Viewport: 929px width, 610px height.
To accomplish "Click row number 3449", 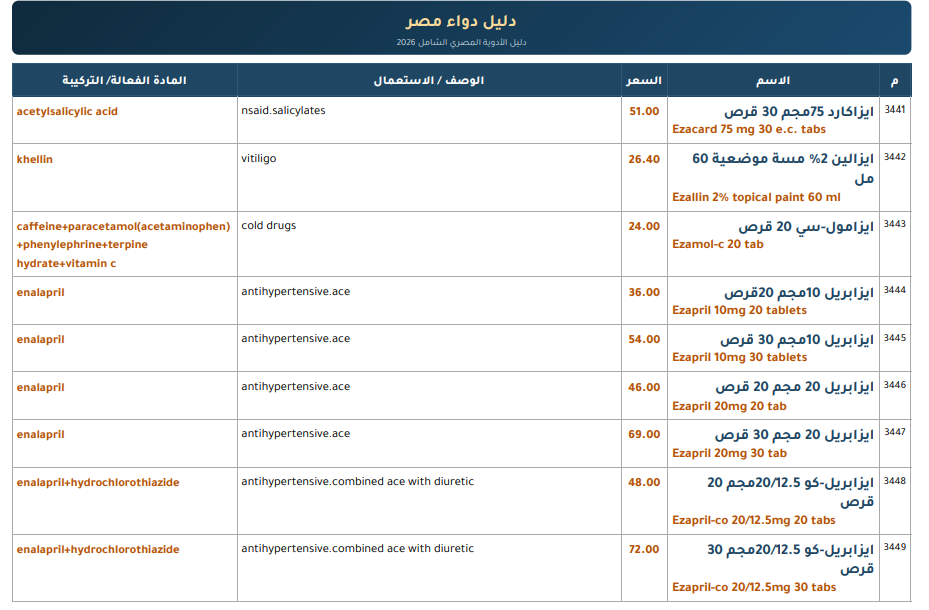I will coord(895,547).
